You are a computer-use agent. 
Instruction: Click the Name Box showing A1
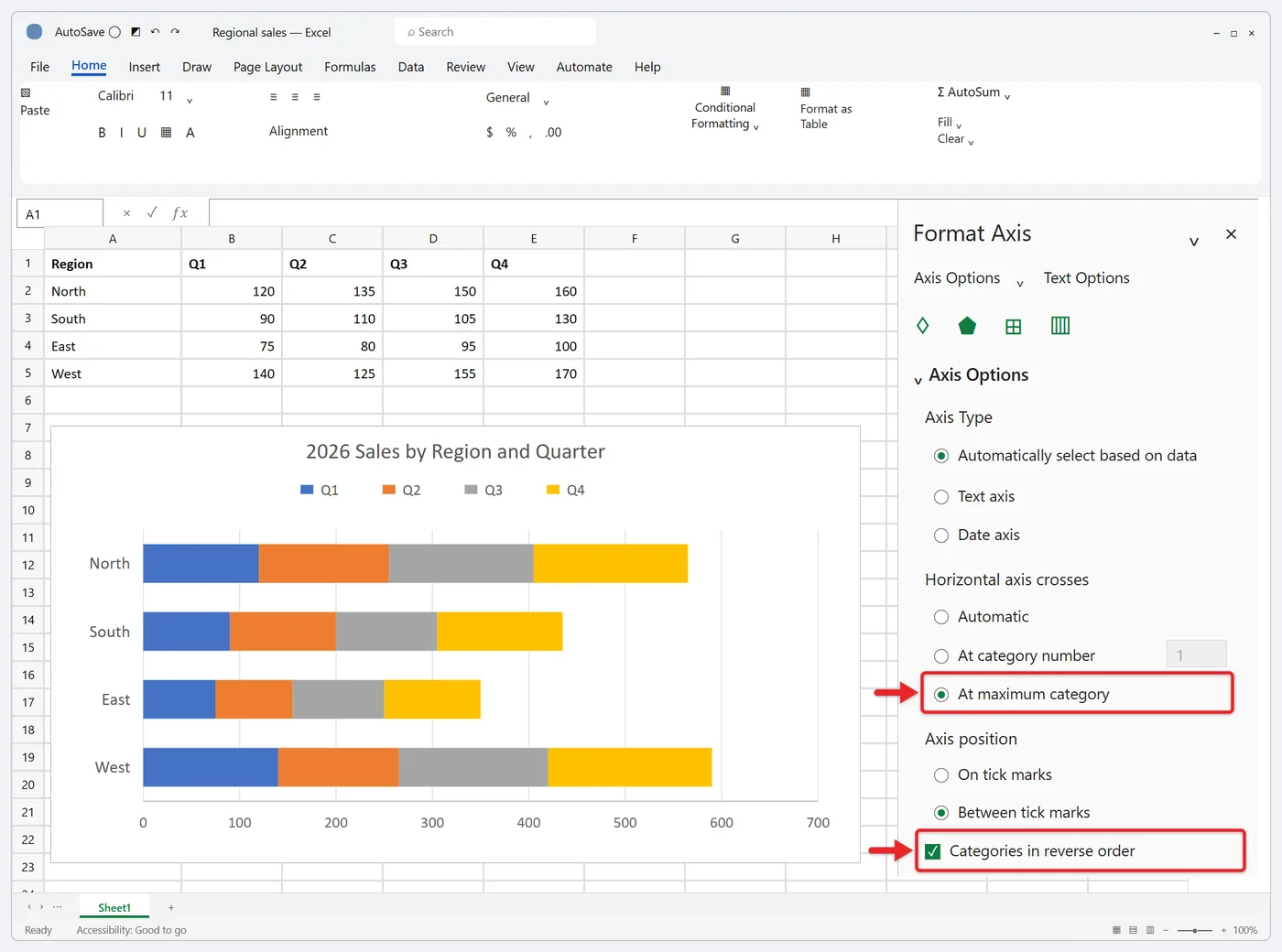point(60,214)
